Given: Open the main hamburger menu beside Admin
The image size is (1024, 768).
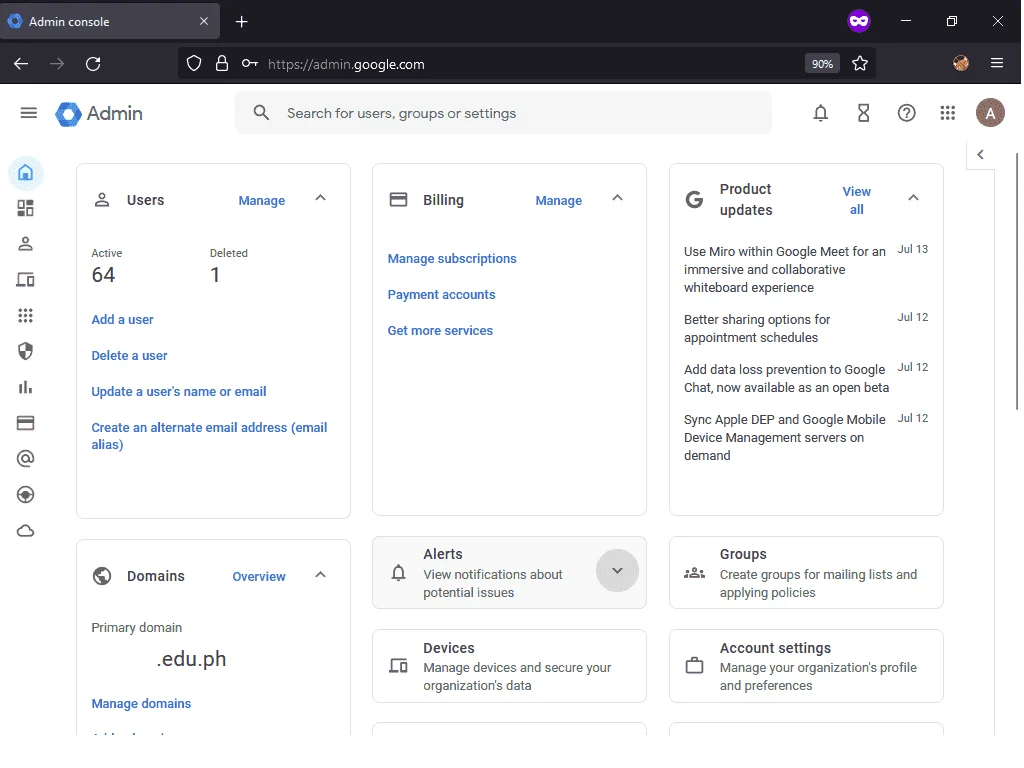Looking at the screenshot, I should coord(28,113).
